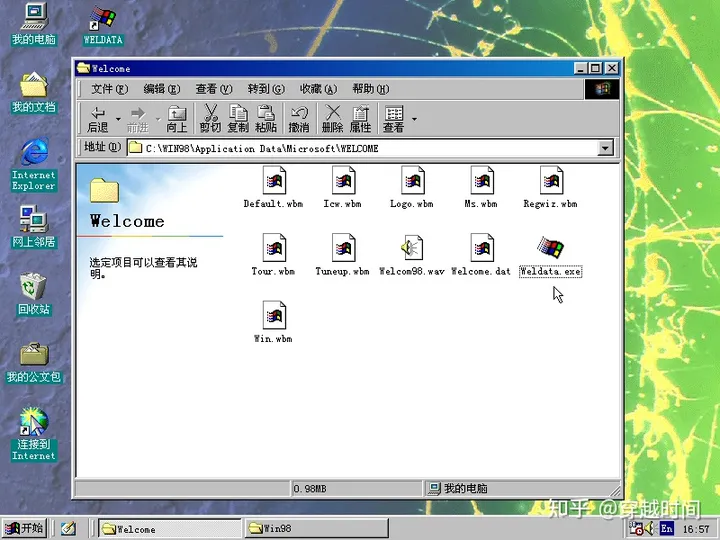This screenshot has width=720, height=540.
Task: Click the Forward (前进) toolbar button
Action: click(x=137, y=119)
